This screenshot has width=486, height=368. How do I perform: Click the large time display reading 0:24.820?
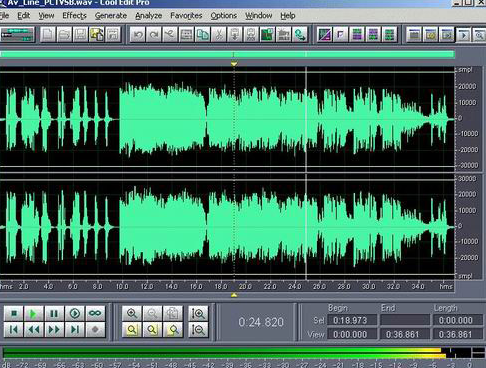[261, 322]
